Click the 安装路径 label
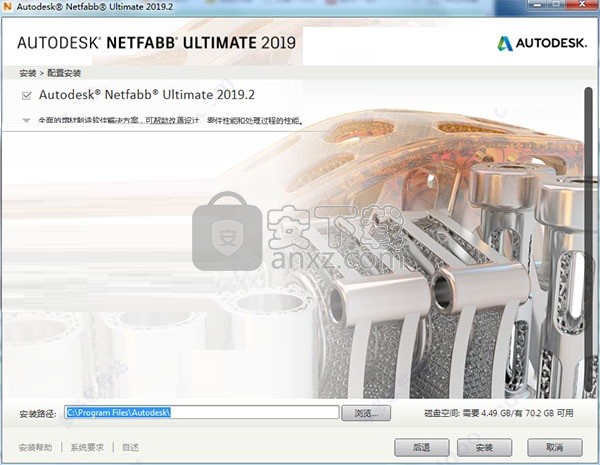This screenshot has height=465, width=600. tap(38, 413)
